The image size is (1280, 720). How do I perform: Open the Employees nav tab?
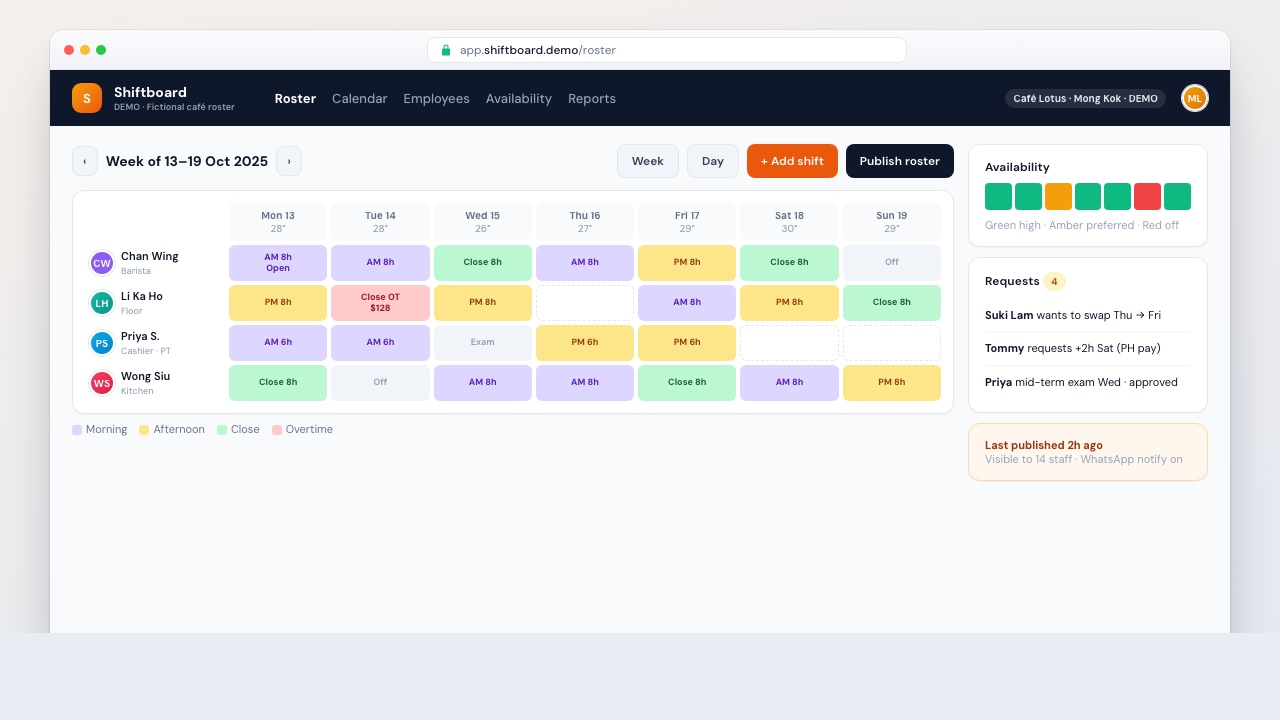pyautogui.click(x=436, y=98)
